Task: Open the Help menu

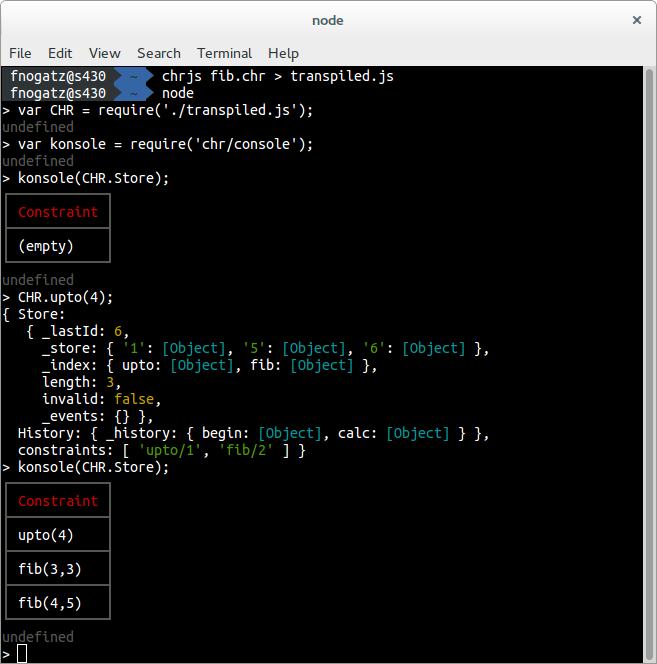Action: click(283, 53)
